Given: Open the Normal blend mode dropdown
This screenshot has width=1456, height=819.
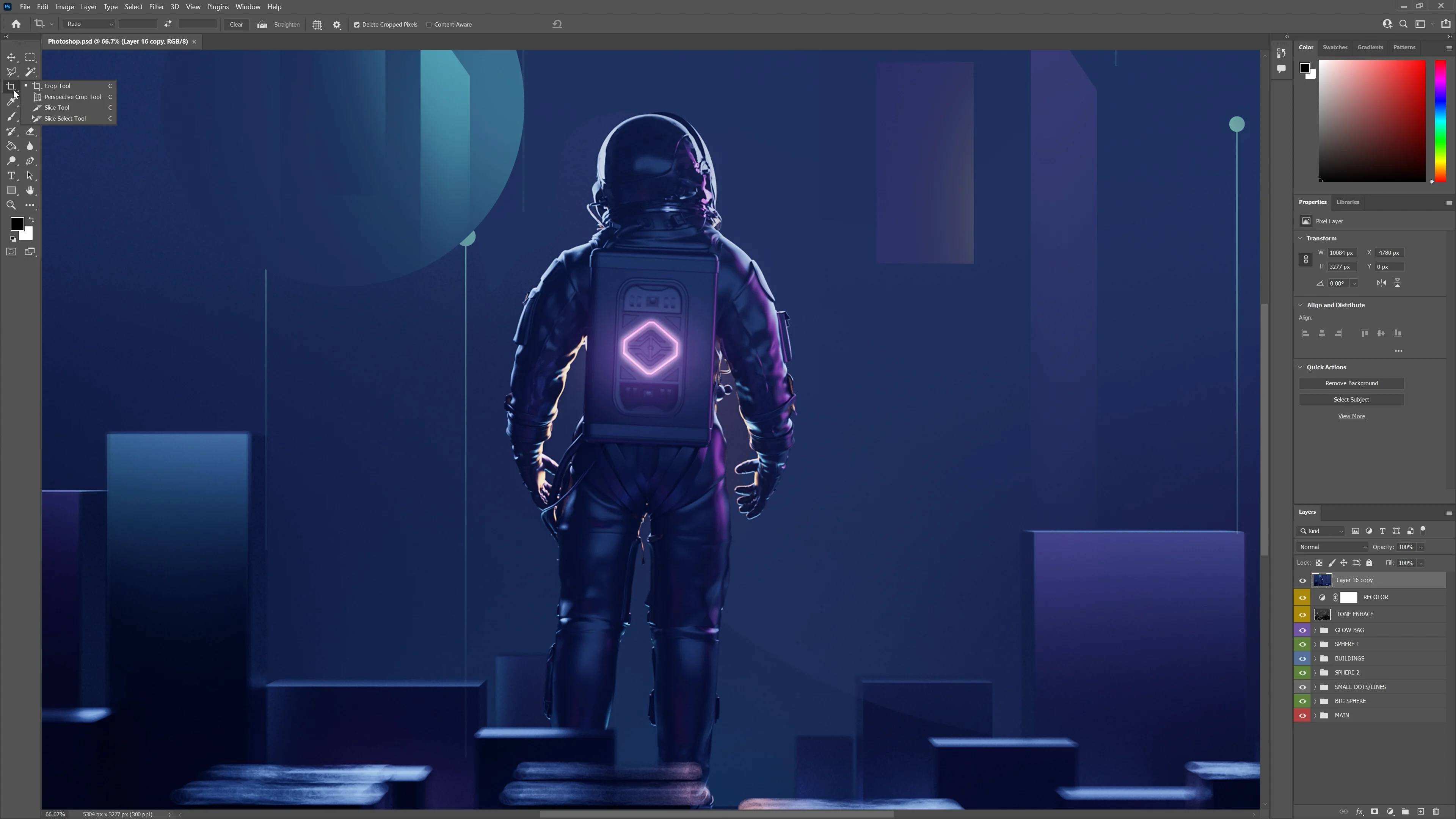Looking at the screenshot, I should tap(1332, 547).
